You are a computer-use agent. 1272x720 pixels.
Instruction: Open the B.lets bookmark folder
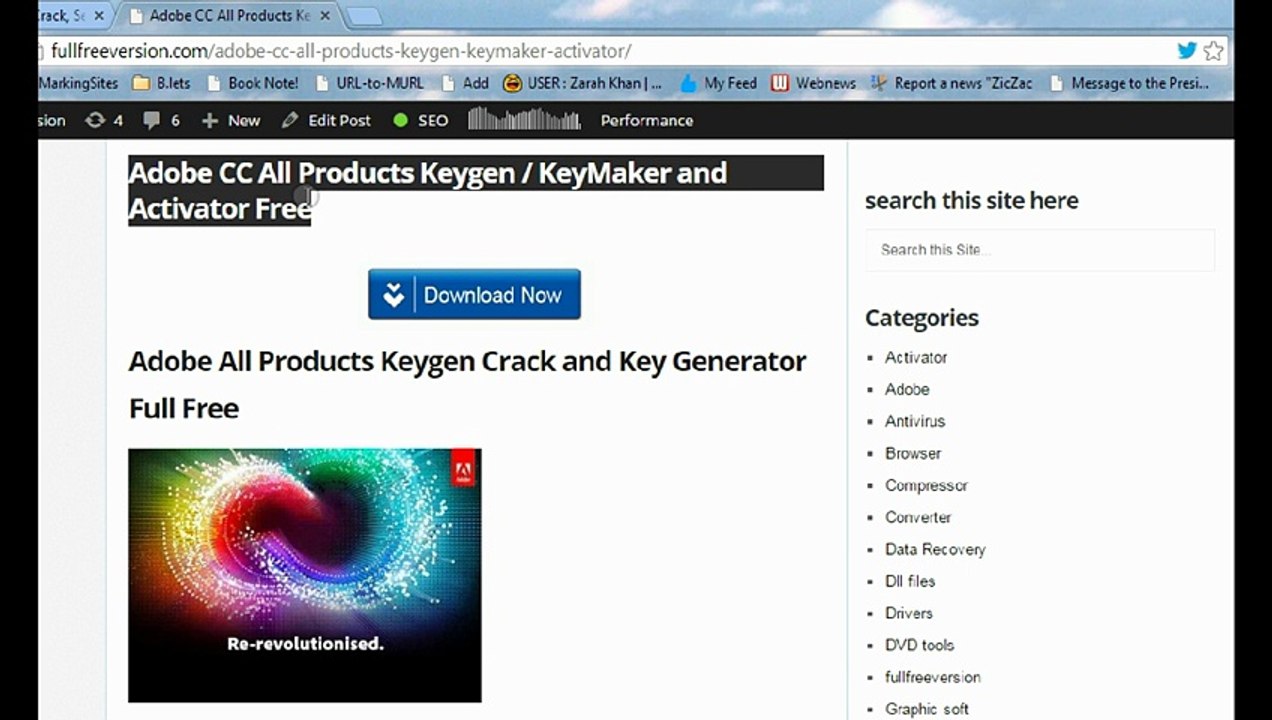click(x=161, y=83)
